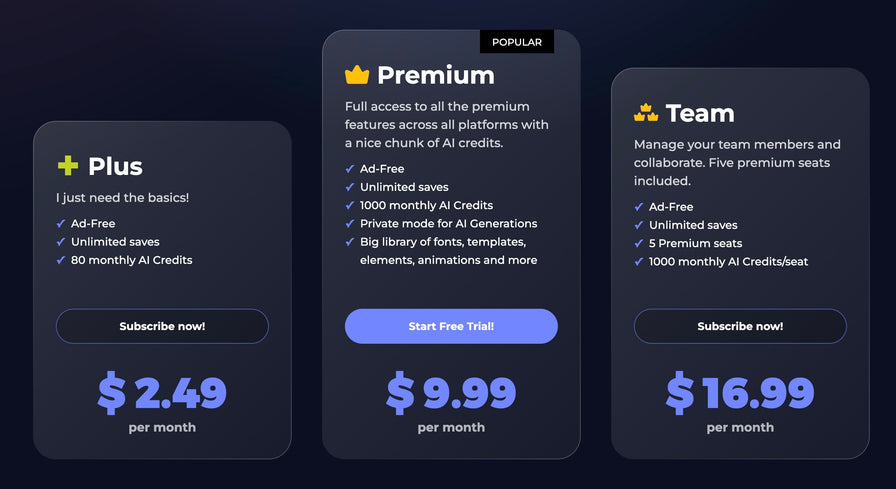Click Subscribe now on the Plus plan
Screen dimensions: 896x489
point(162,327)
